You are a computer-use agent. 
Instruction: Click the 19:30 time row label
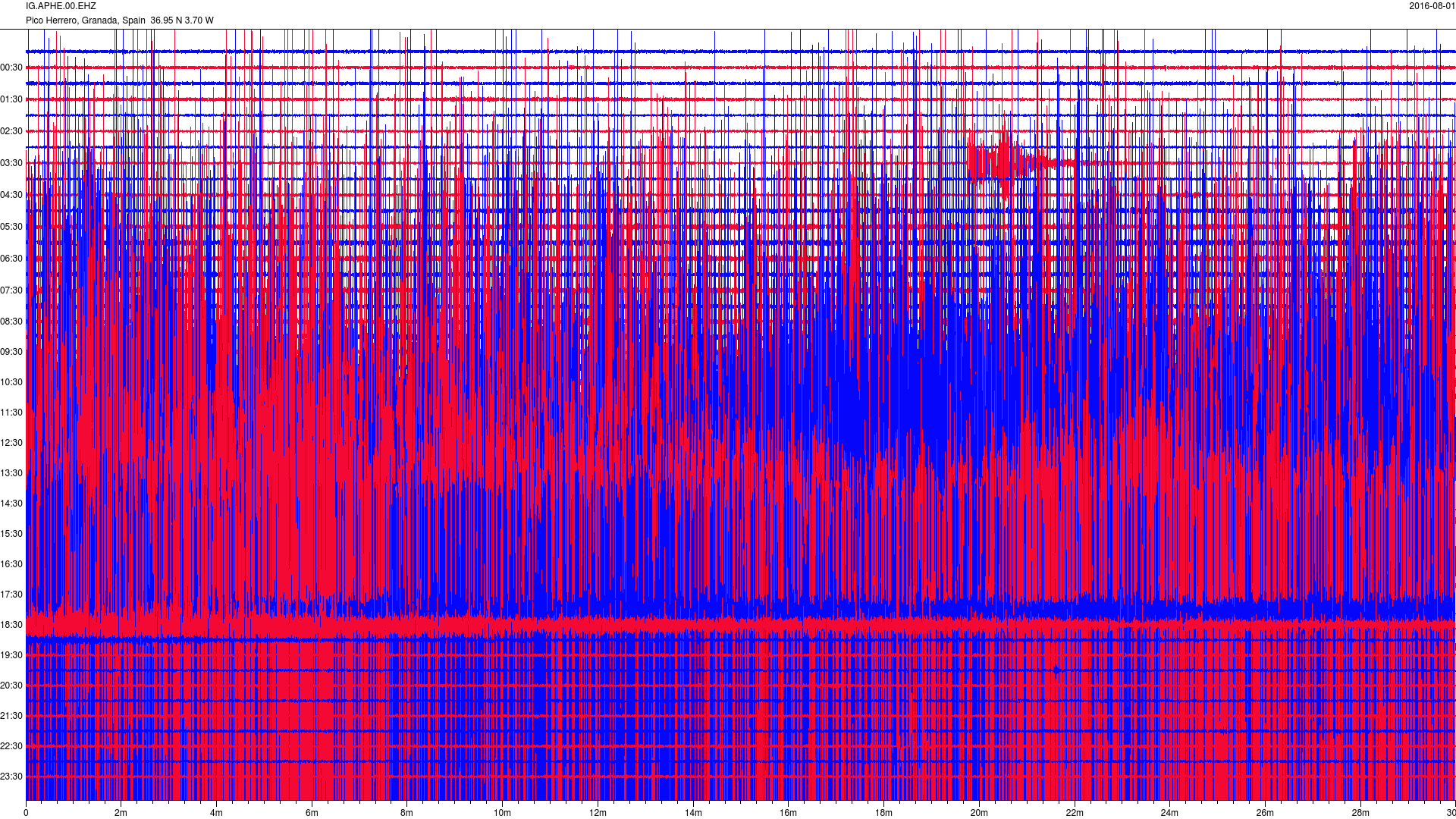11,655
